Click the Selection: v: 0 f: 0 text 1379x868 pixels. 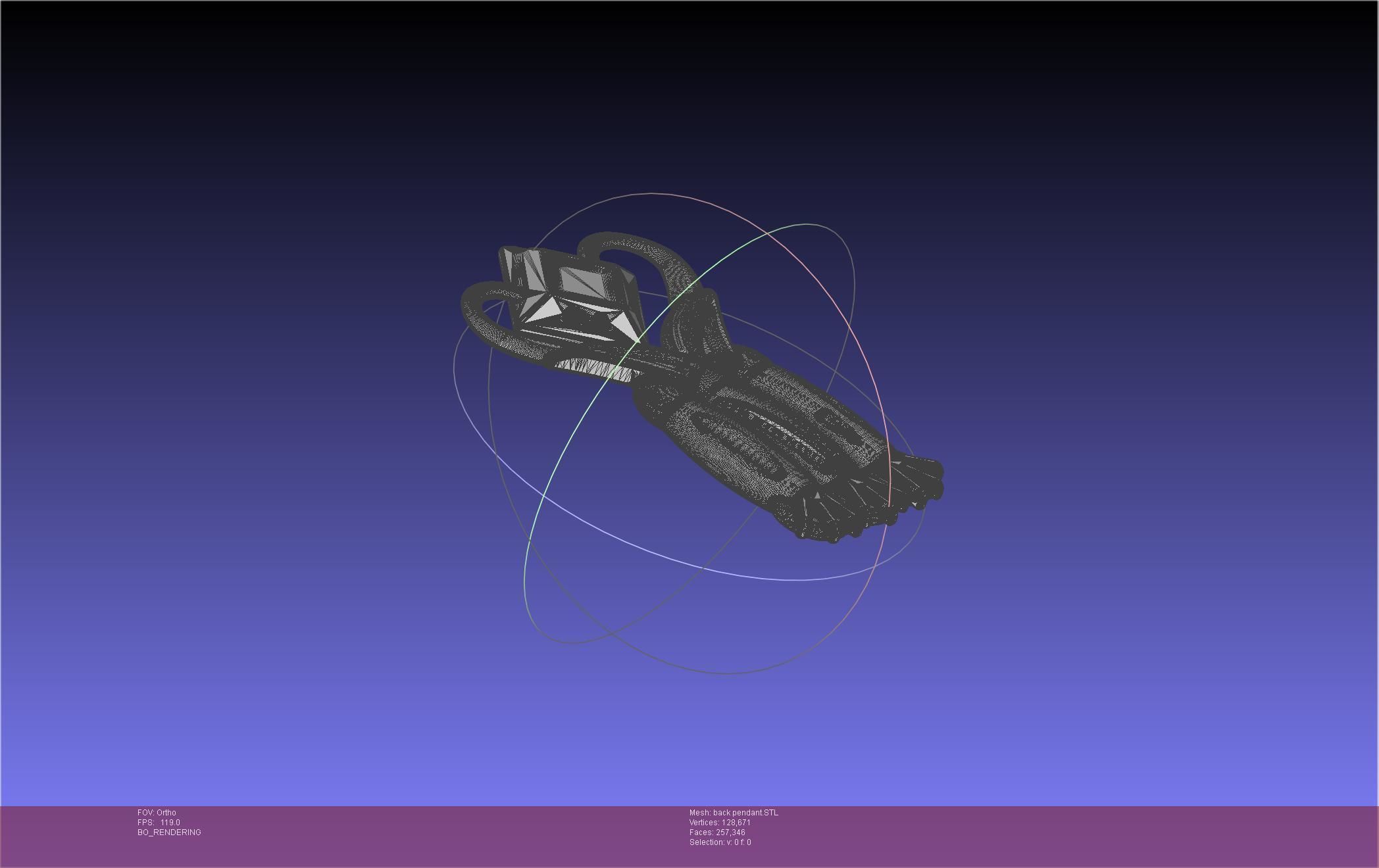pyautogui.click(x=720, y=842)
